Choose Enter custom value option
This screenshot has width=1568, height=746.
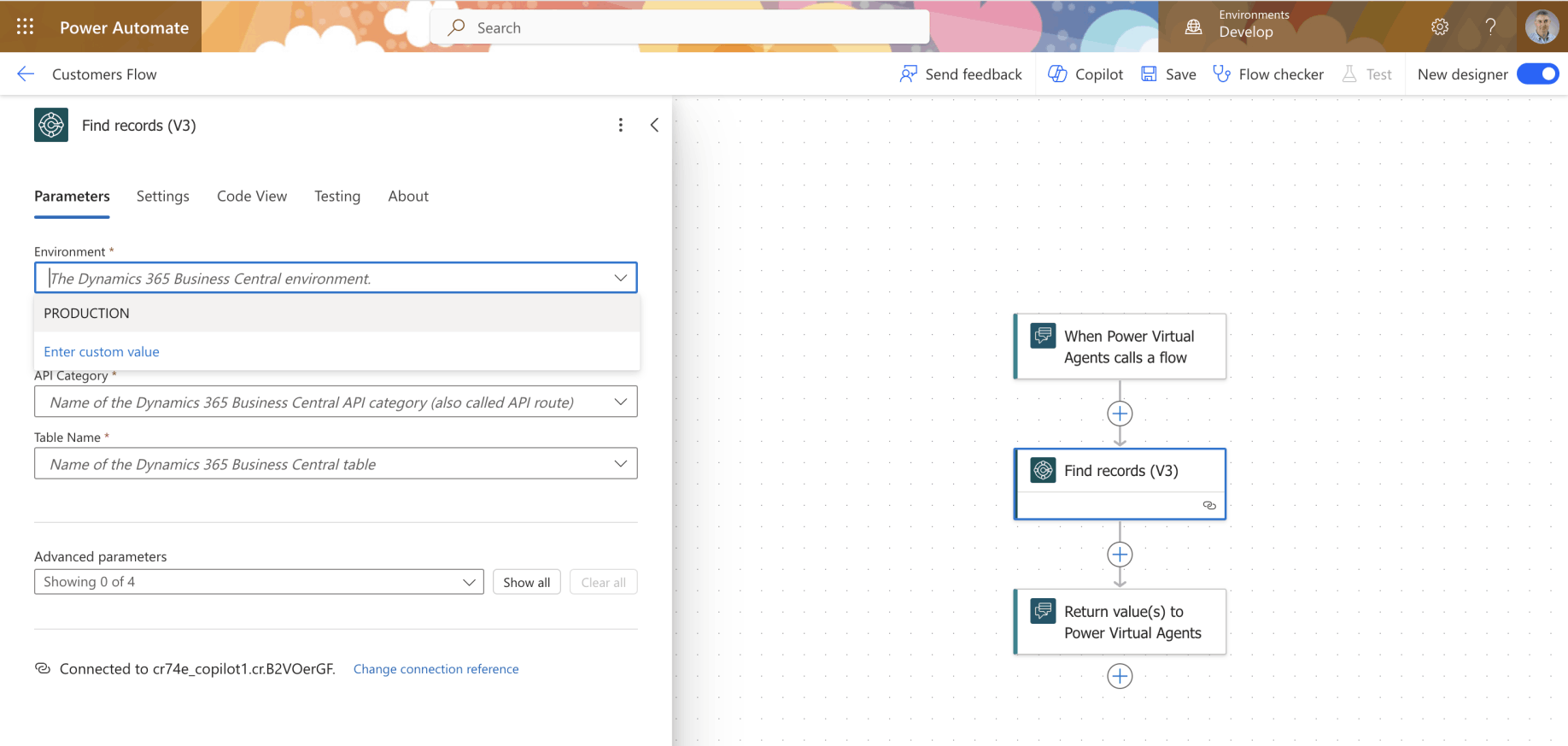coord(102,352)
